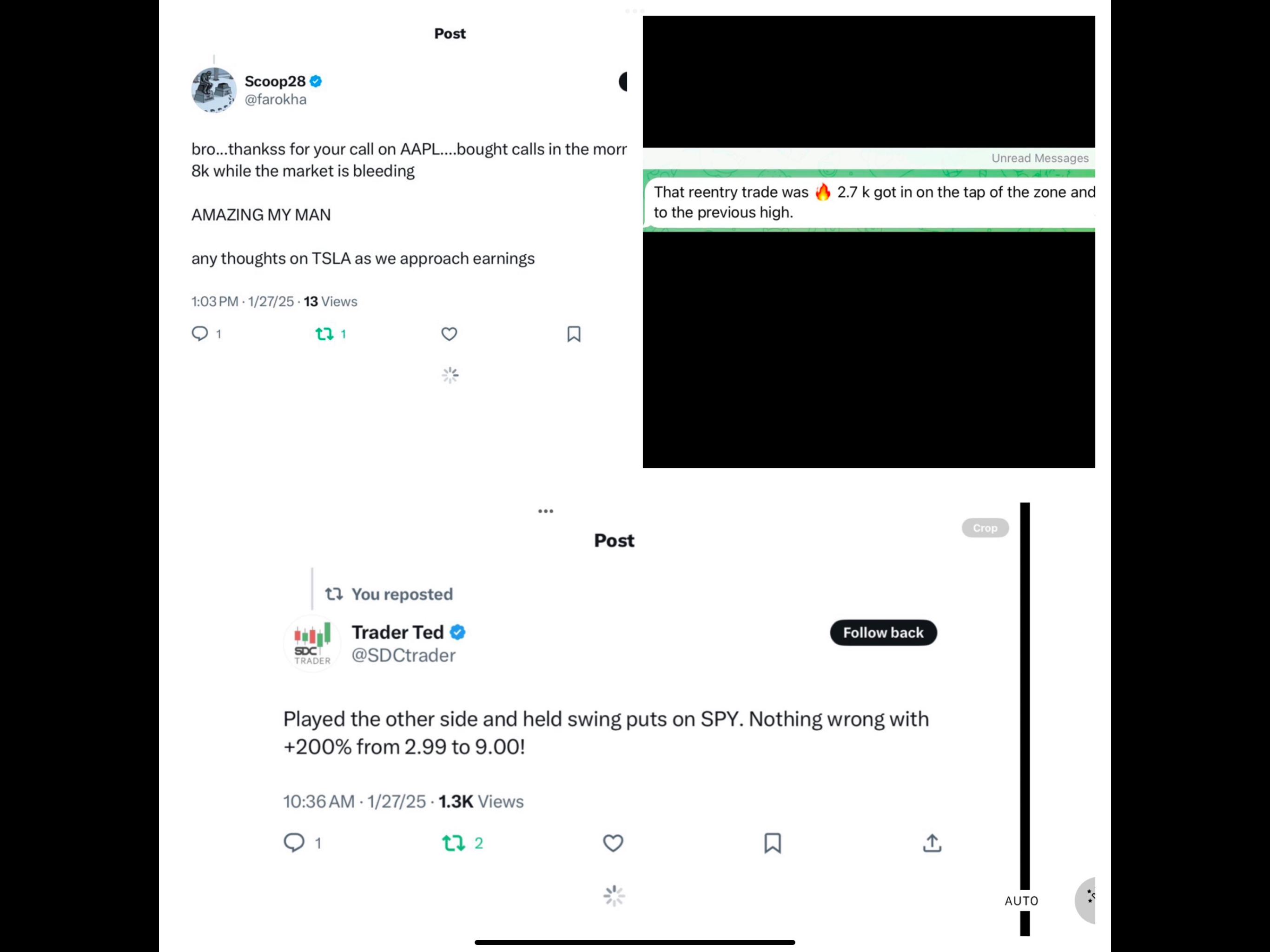Click Trader Ted's verified badge
Screen dimensions: 1270x952
[457, 632]
